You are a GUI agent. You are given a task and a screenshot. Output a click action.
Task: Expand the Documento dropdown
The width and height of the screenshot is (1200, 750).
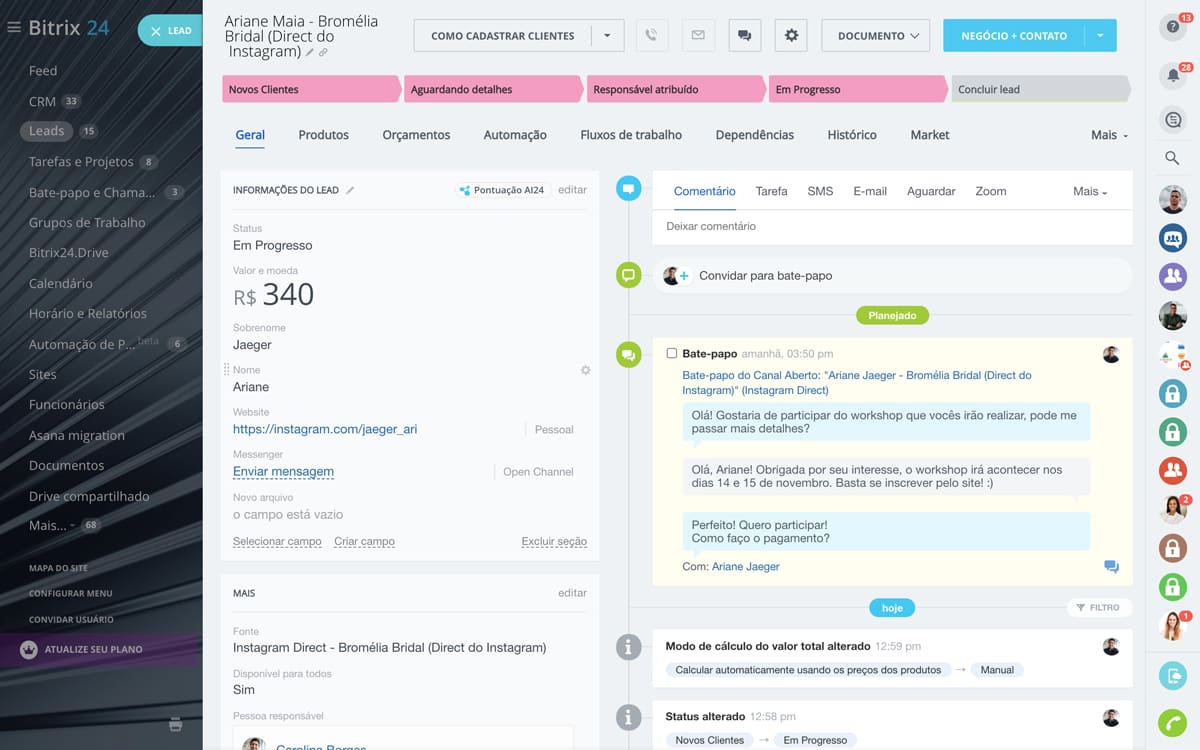pos(875,36)
